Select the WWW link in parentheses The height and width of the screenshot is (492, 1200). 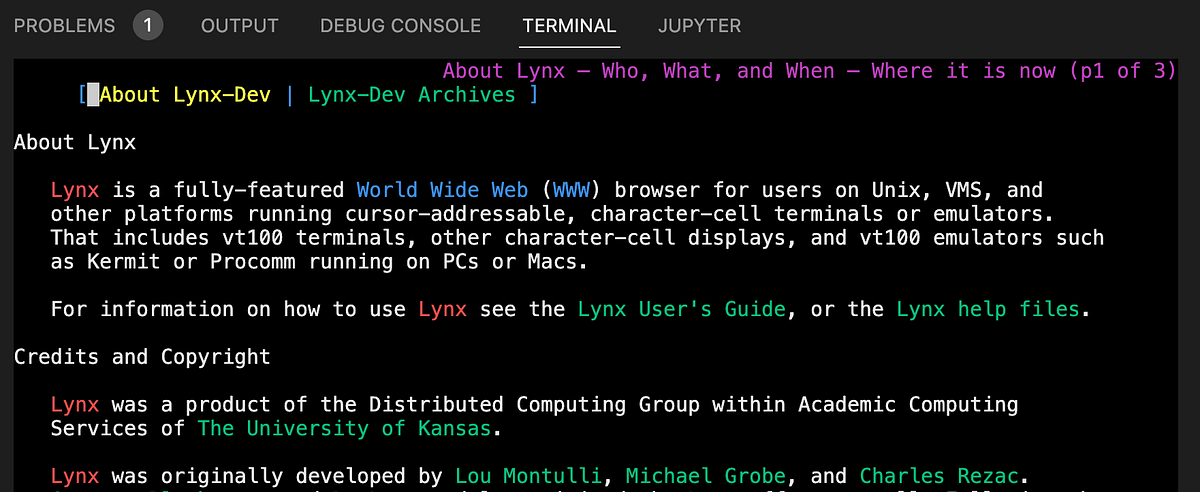[571, 190]
